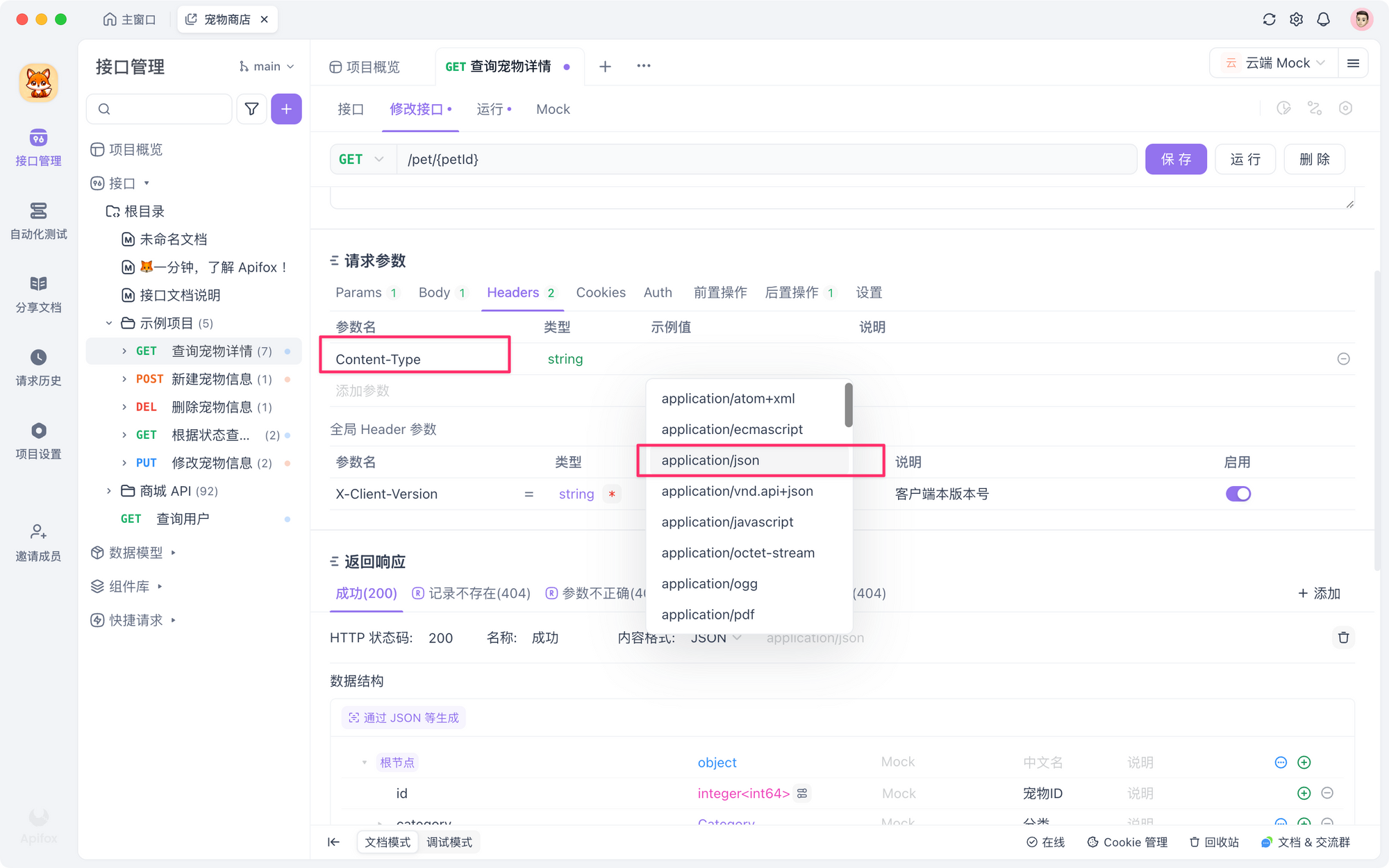Click the 运行 button beside 保存
1389x868 pixels.
(1245, 159)
